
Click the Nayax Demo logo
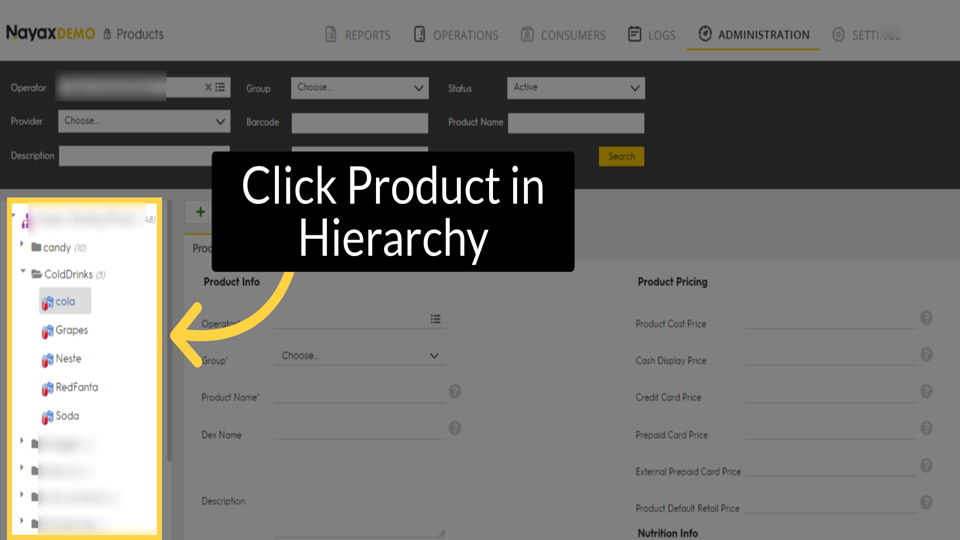point(51,33)
